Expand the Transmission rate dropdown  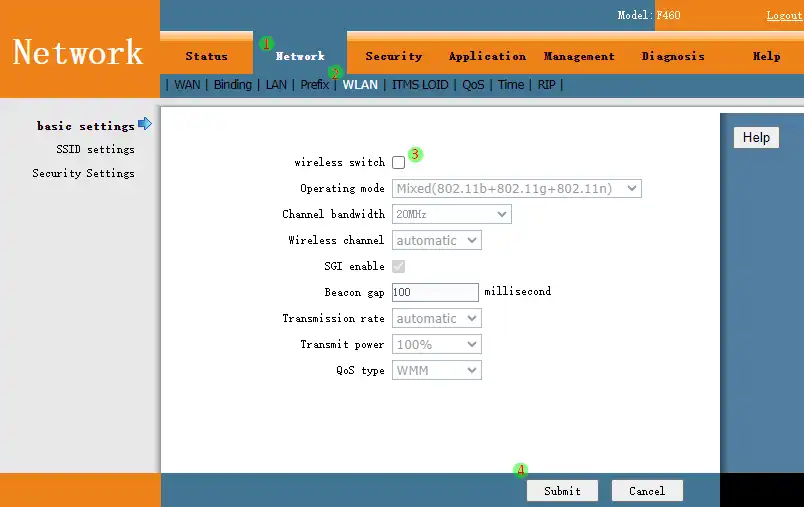pos(436,318)
